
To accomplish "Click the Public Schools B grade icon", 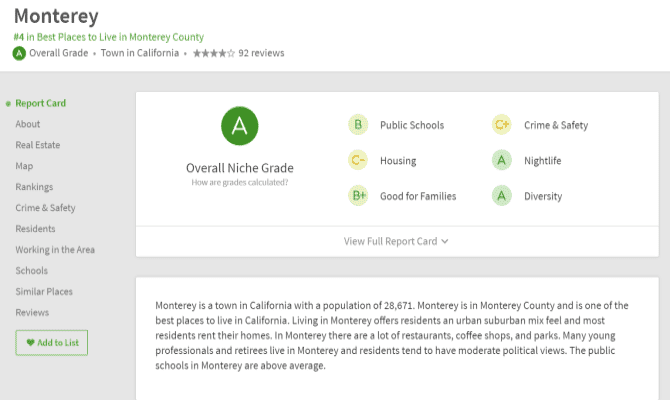I will [358, 125].
